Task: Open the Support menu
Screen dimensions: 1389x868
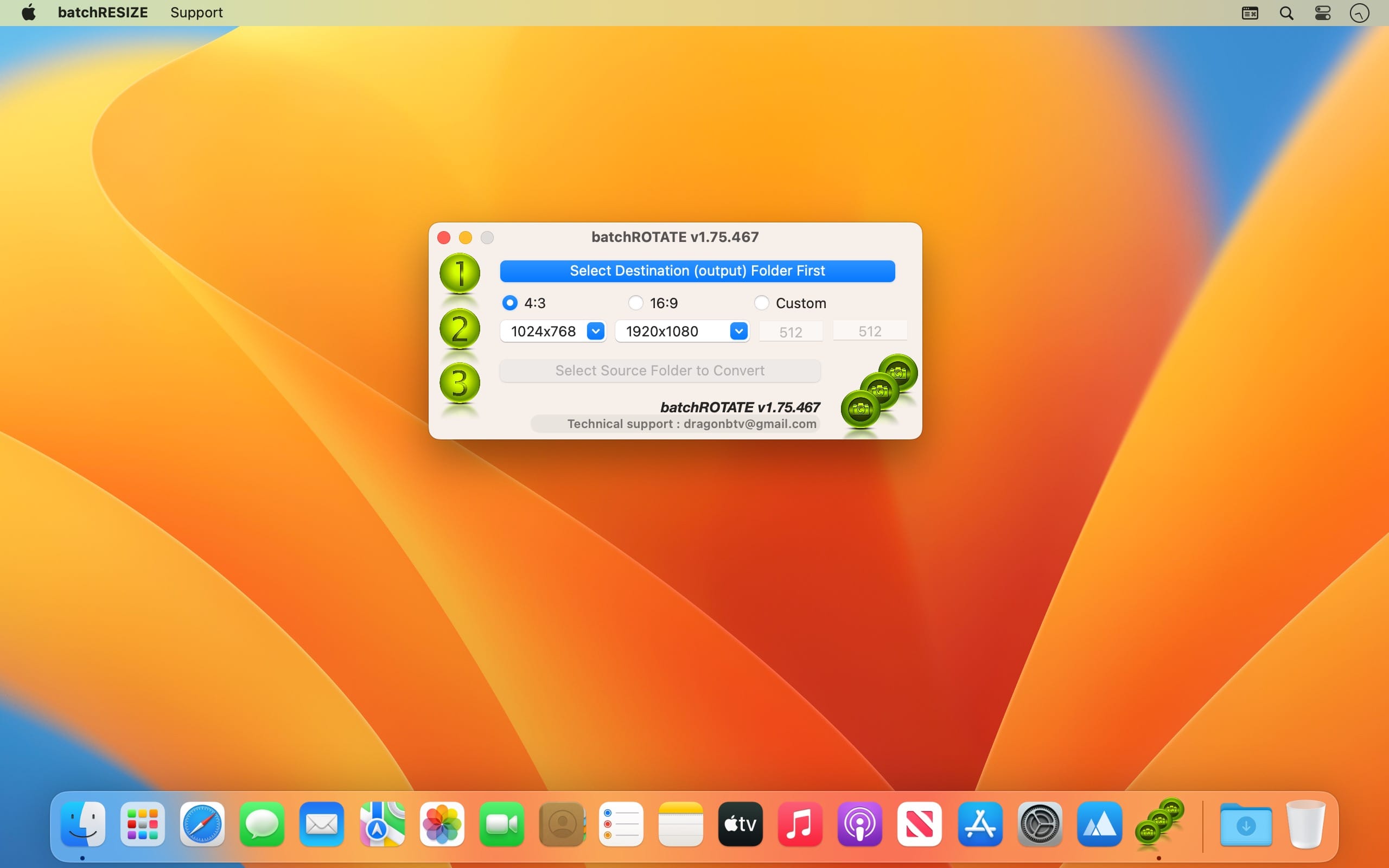Action: click(x=196, y=12)
